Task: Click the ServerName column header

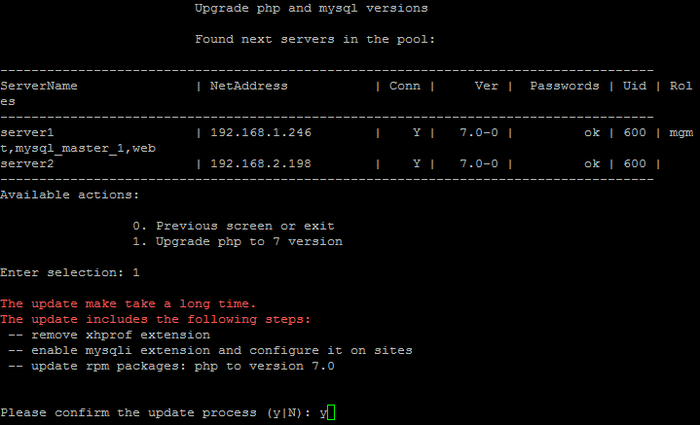Action: [x=39, y=86]
